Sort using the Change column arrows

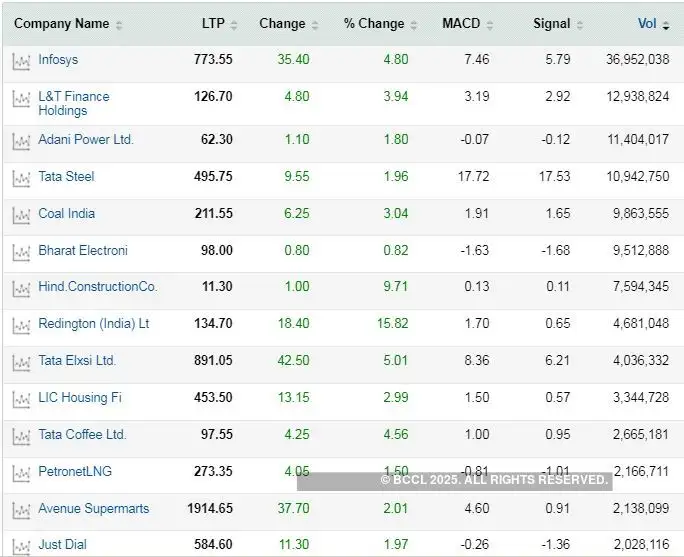click(x=315, y=25)
